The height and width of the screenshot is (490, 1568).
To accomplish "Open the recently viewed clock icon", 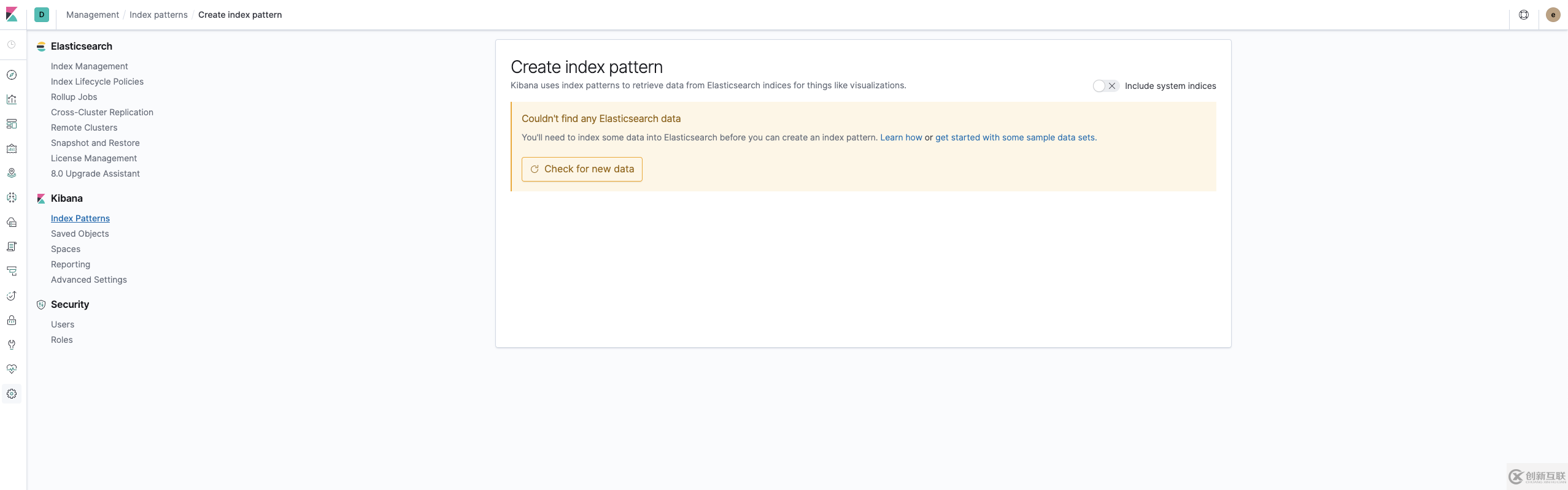I will coord(12,44).
